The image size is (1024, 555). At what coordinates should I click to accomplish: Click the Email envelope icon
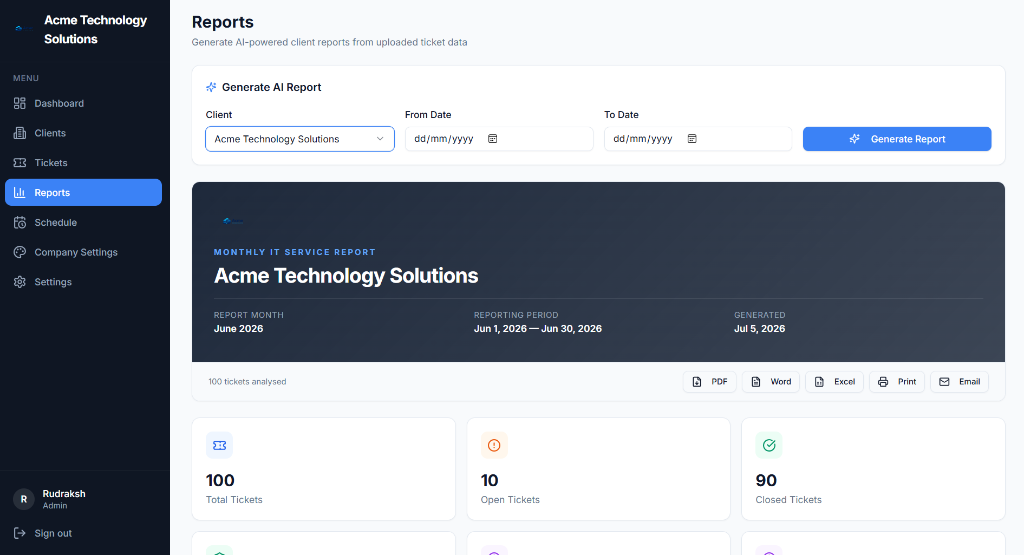click(x=944, y=382)
